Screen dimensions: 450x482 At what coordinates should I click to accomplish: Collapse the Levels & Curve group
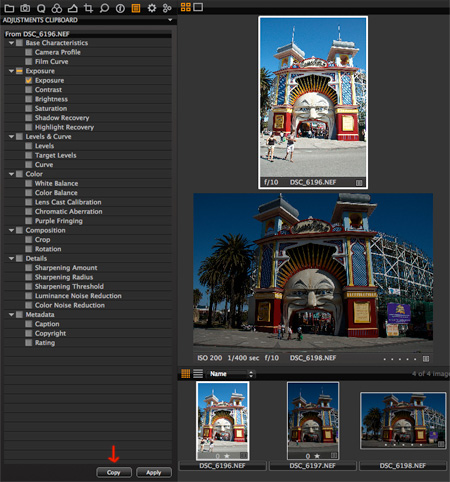pos(11,137)
